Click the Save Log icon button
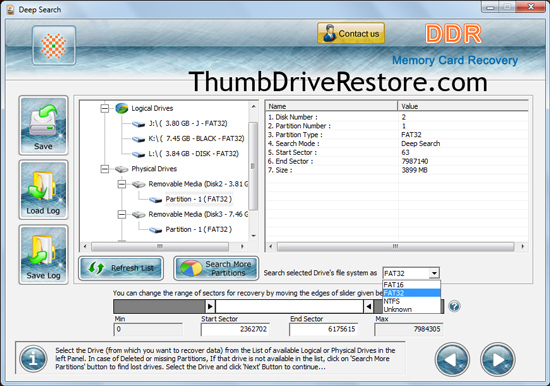 (43, 254)
